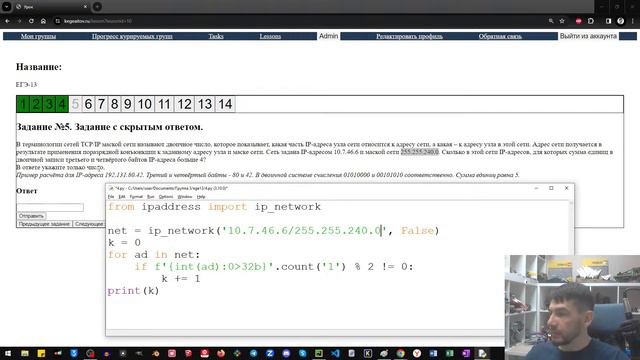Open Visual Studio Code from taskbar
Viewport: 640px width, 360px height.
[x=335, y=353]
